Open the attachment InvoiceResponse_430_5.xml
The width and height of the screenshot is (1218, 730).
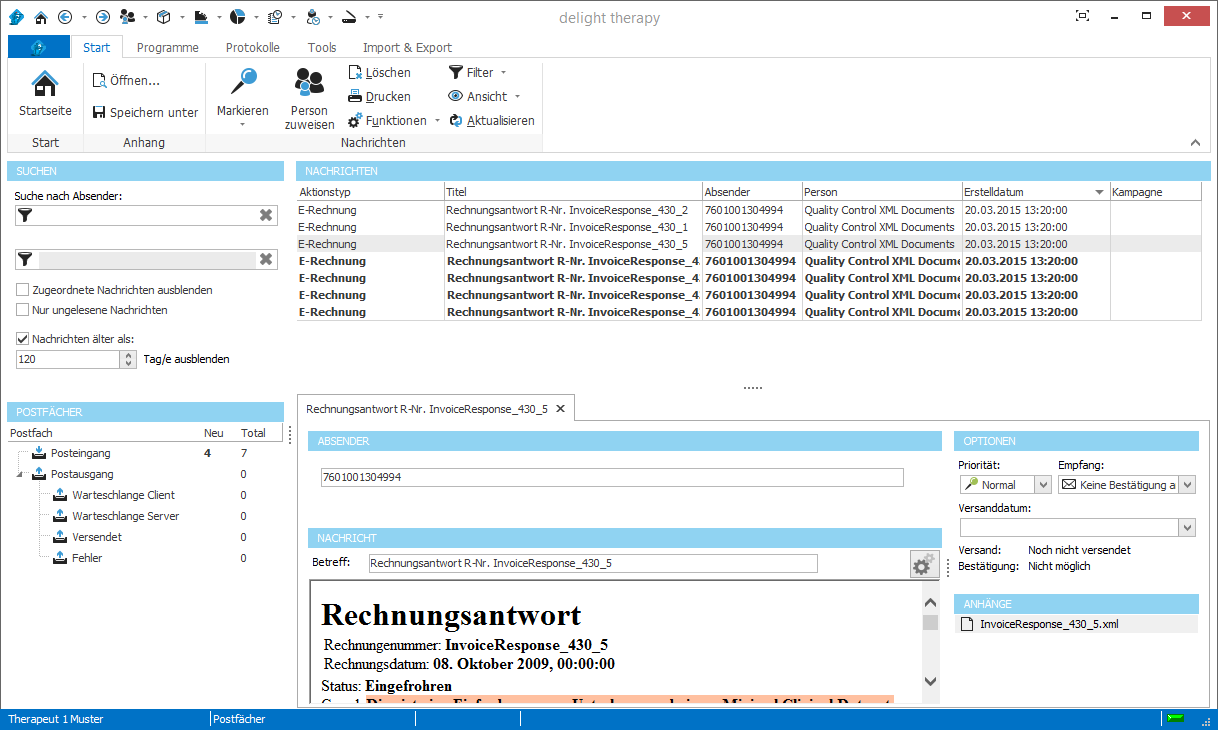(x=1052, y=623)
